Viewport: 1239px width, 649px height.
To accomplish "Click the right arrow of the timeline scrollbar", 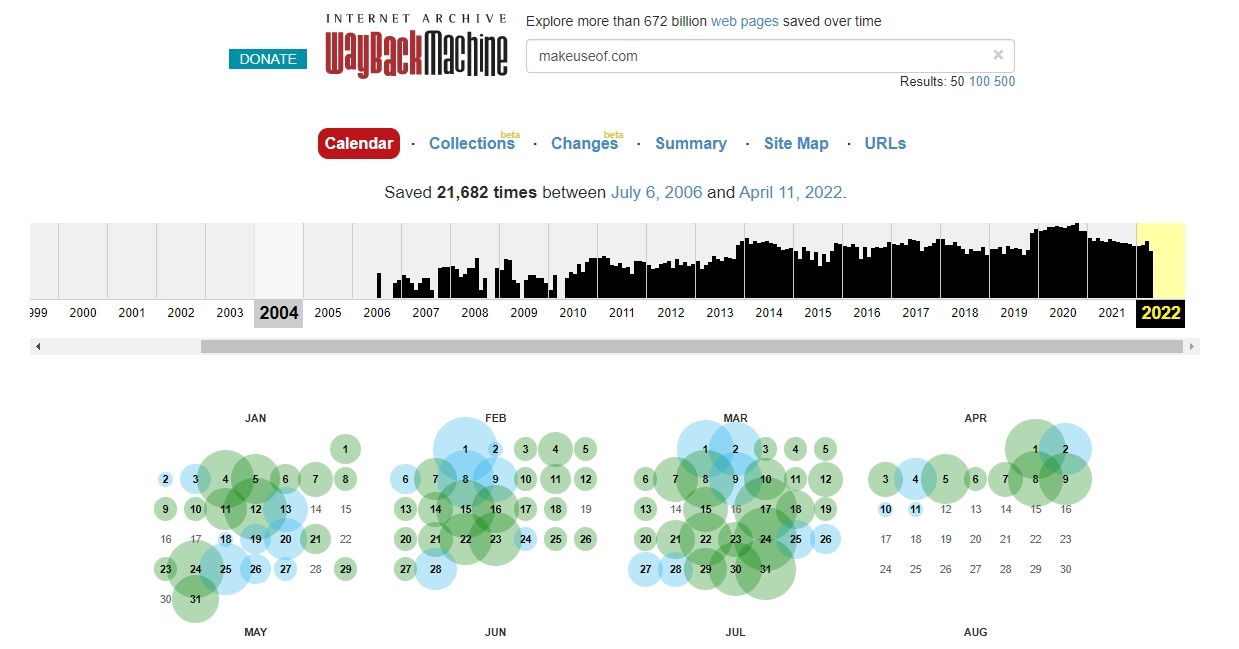I will click(x=1191, y=347).
